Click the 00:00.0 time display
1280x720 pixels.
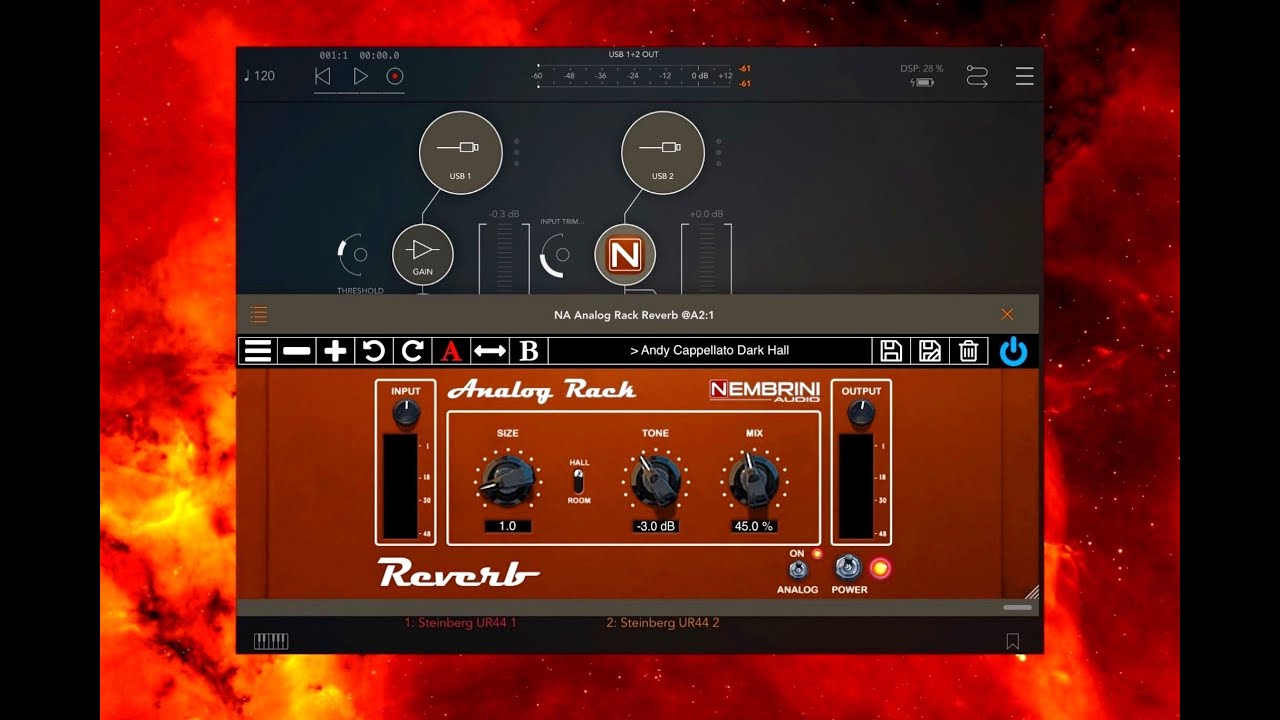pyautogui.click(x=380, y=55)
